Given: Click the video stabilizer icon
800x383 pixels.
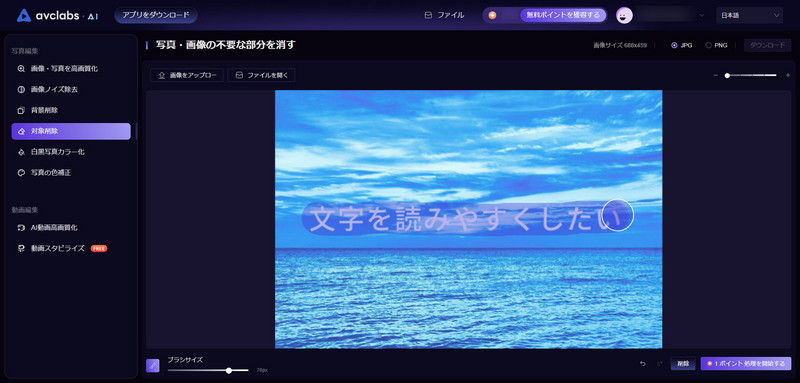Looking at the screenshot, I should coord(21,248).
